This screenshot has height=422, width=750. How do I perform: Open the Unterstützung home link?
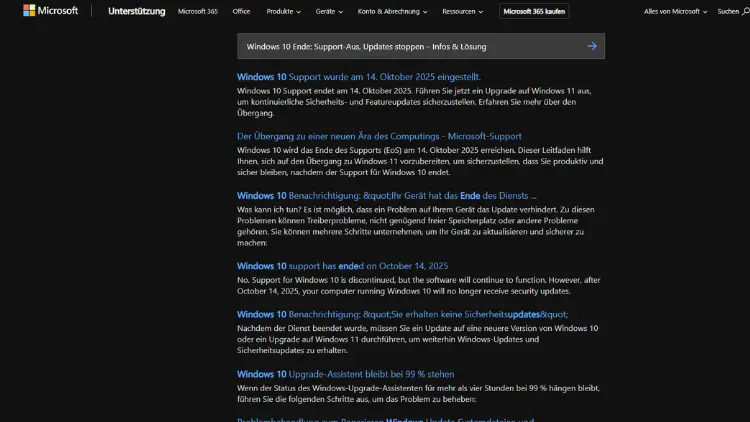click(x=136, y=11)
